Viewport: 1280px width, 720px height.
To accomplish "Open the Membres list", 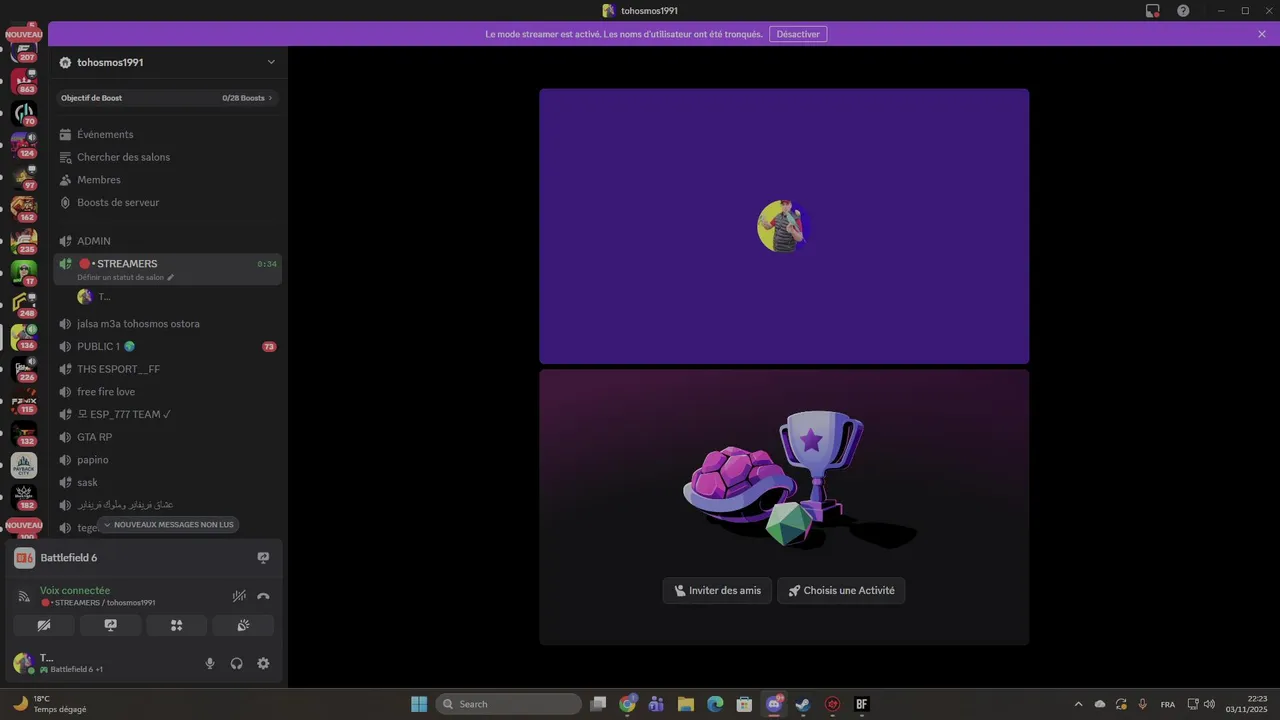I will [168, 180].
